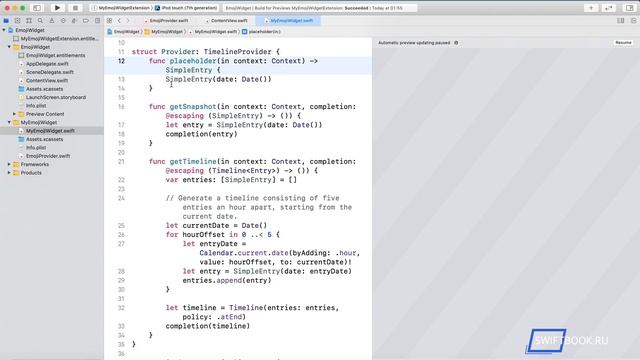Open the Symbol navigator
This screenshot has height=360, width=640.
point(29,20)
